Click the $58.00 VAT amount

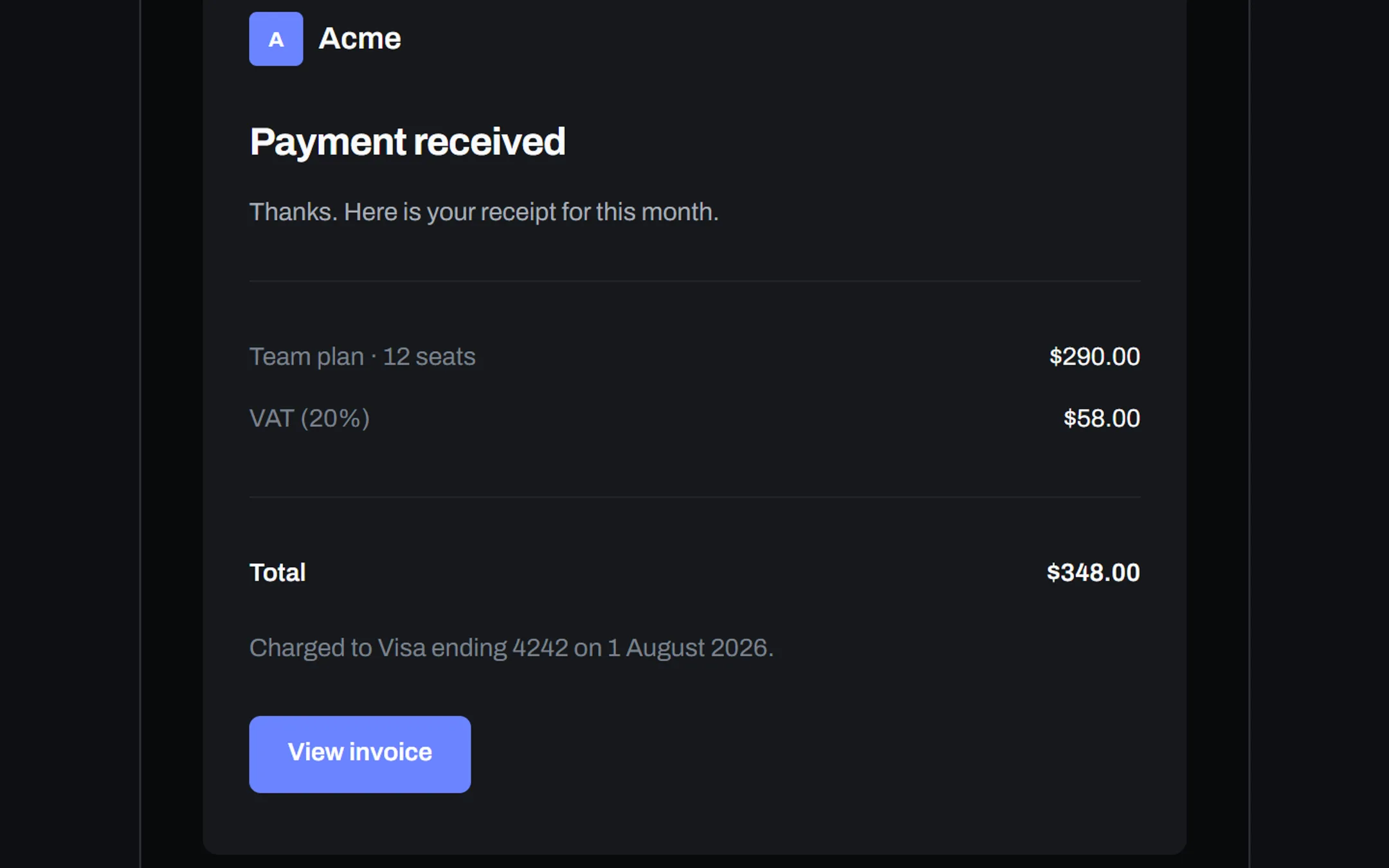pyautogui.click(x=1102, y=419)
